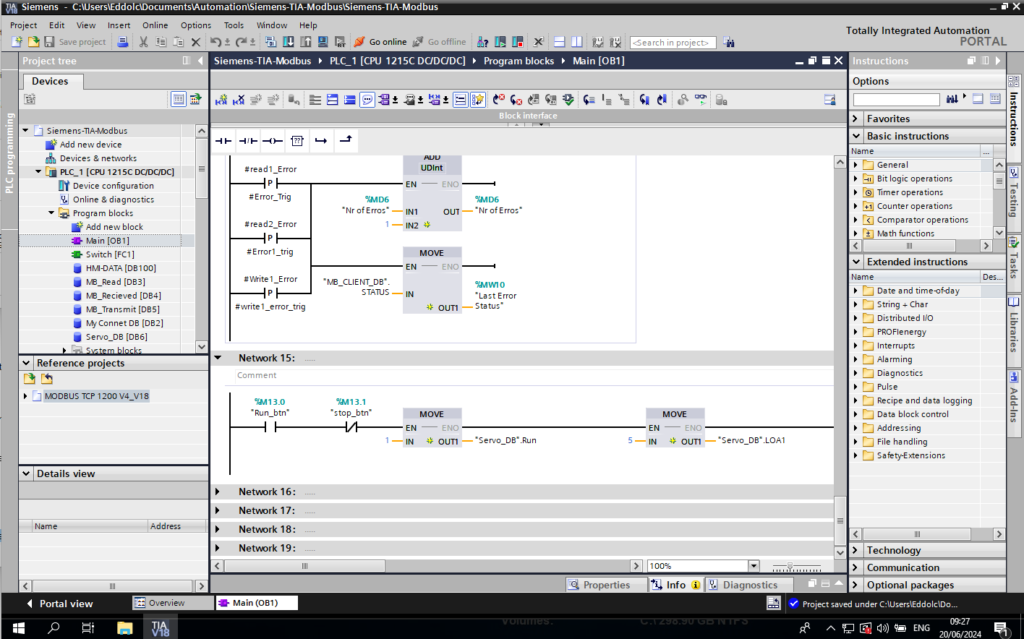This screenshot has width=1024, height=639.
Task: Click the open branch icon
Action: (x=321, y=140)
